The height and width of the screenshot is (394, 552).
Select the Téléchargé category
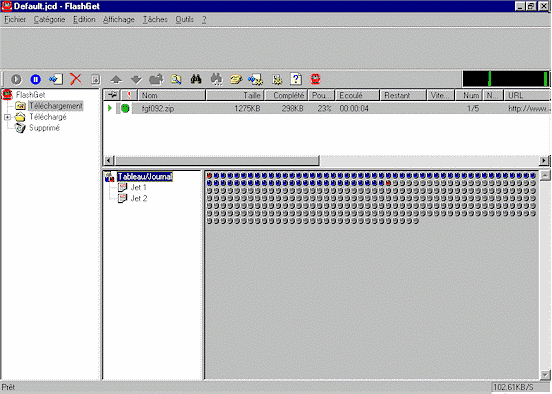48,117
